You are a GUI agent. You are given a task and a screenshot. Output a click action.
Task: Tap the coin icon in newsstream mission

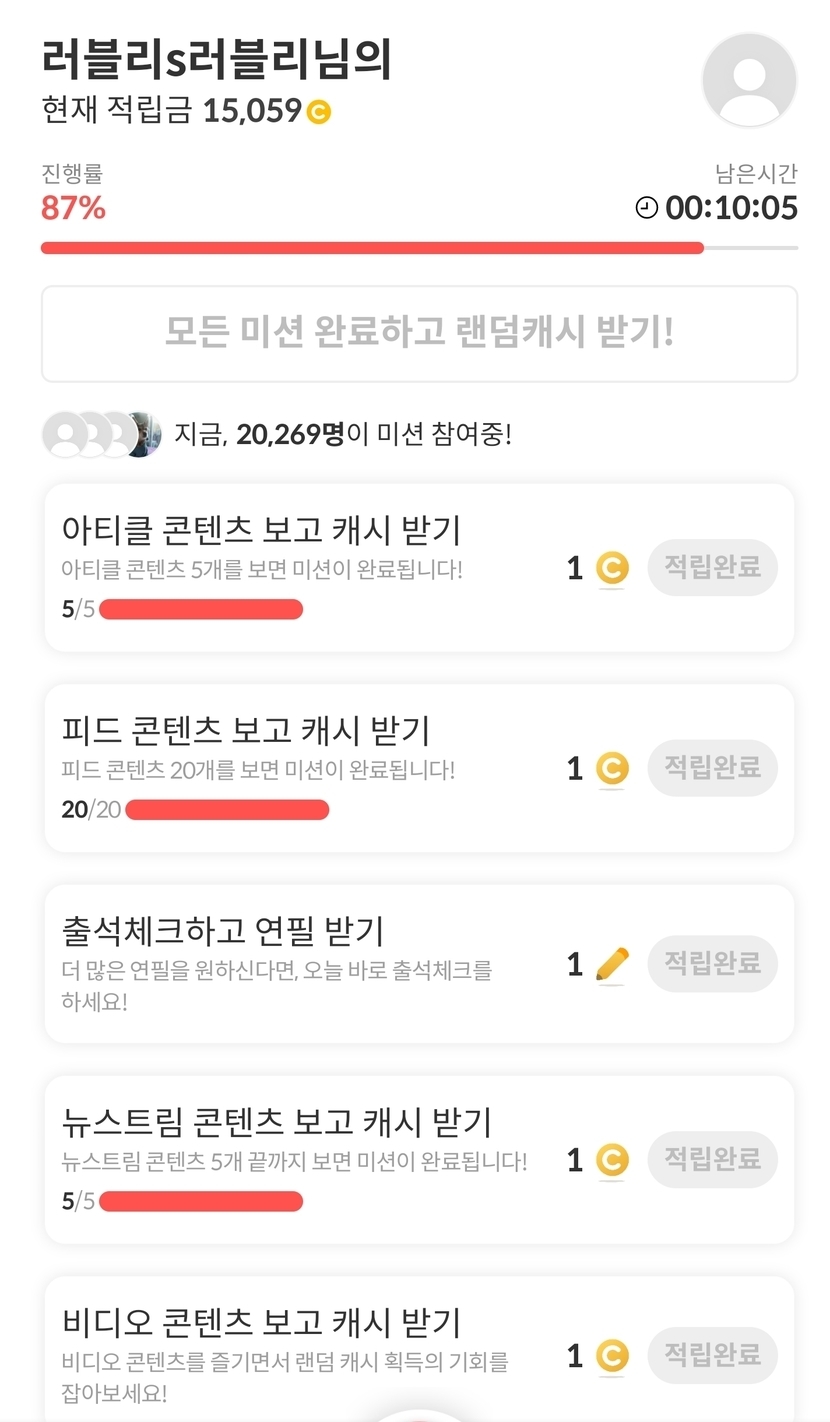click(x=612, y=1161)
